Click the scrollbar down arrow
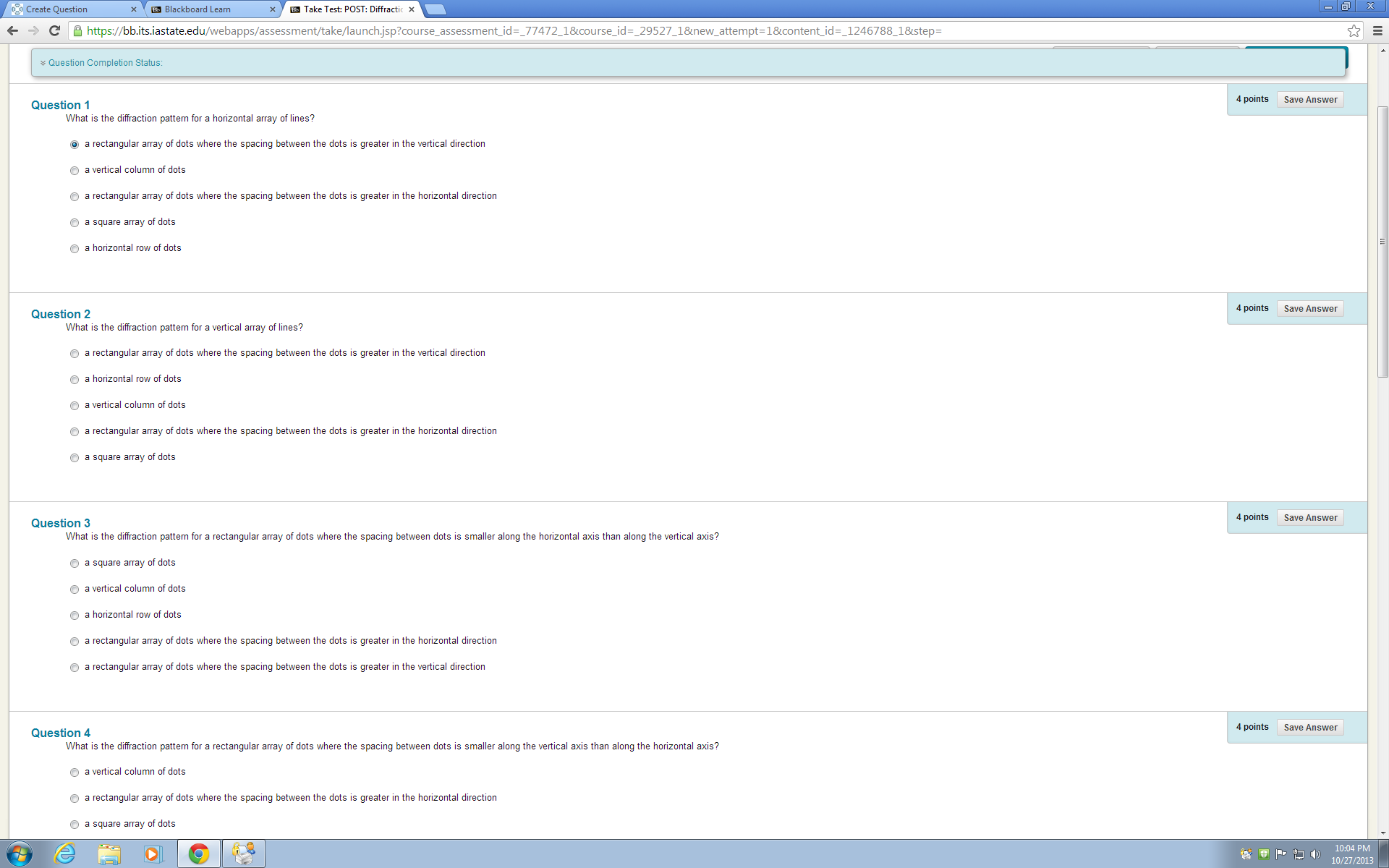This screenshot has height=868, width=1389. [x=1382, y=833]
